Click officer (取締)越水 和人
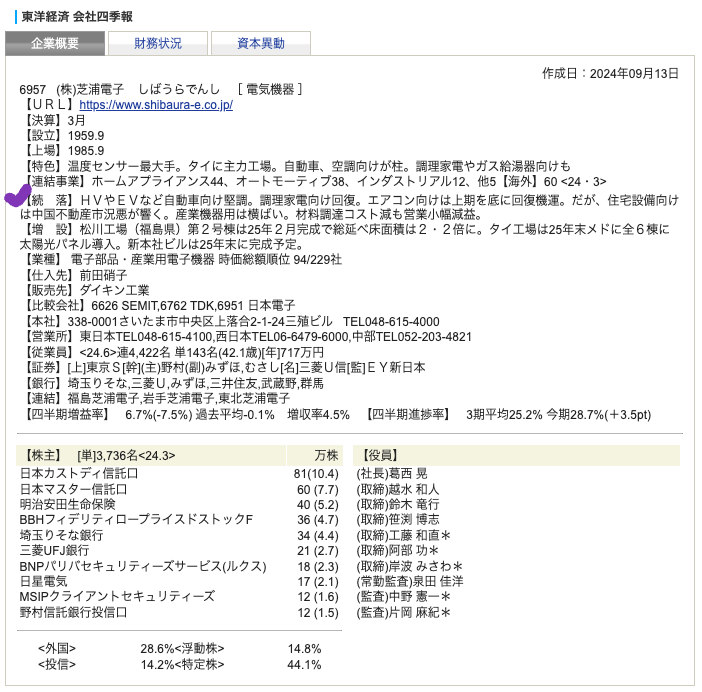 click(x=398, y=490)
